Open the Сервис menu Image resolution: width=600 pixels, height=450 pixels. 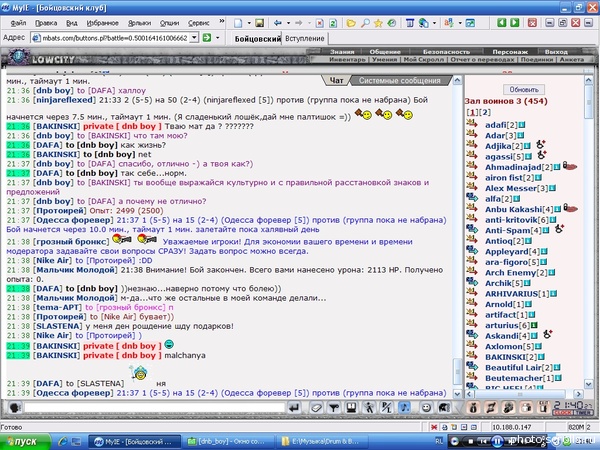pos(199,23)
